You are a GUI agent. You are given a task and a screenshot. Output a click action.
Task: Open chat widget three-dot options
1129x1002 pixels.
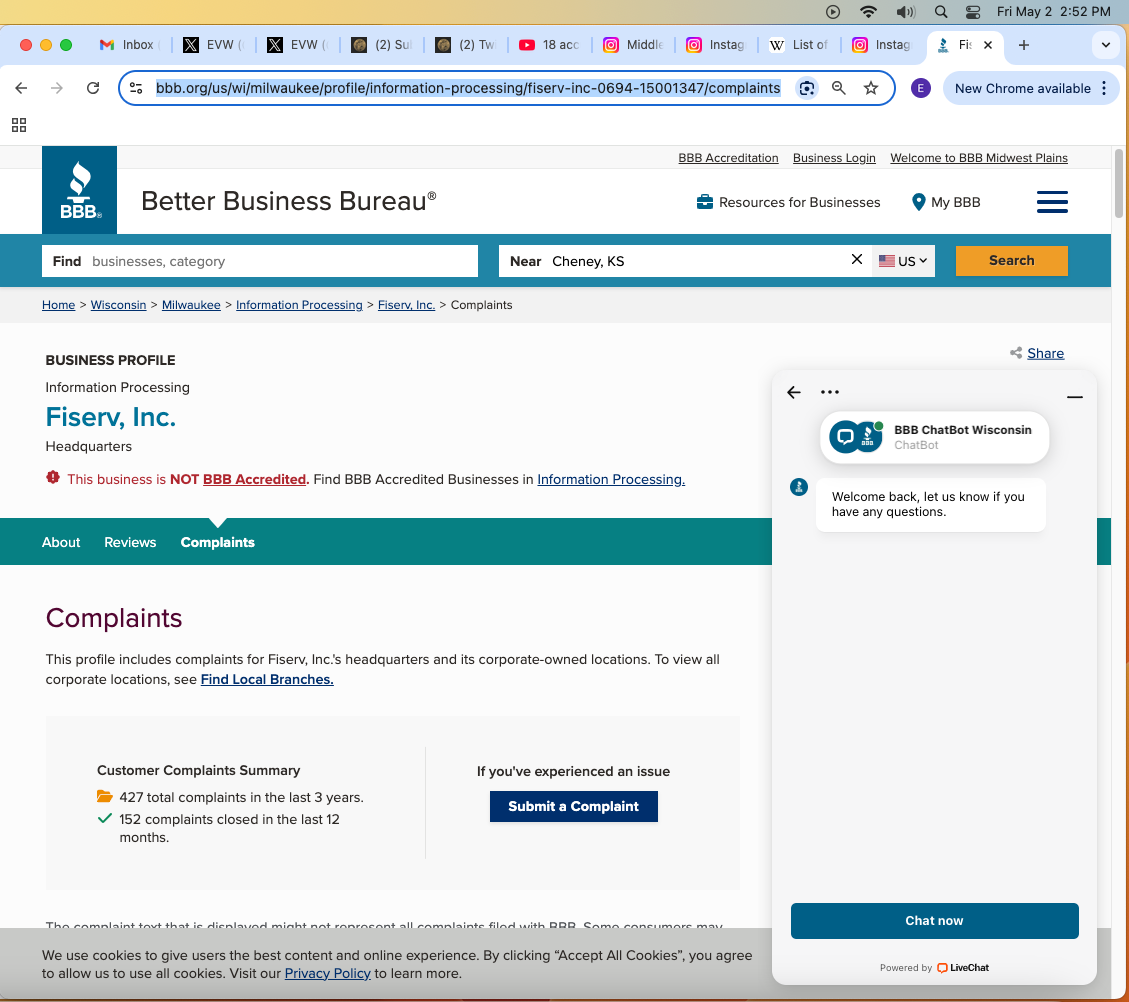click(829, 392)
